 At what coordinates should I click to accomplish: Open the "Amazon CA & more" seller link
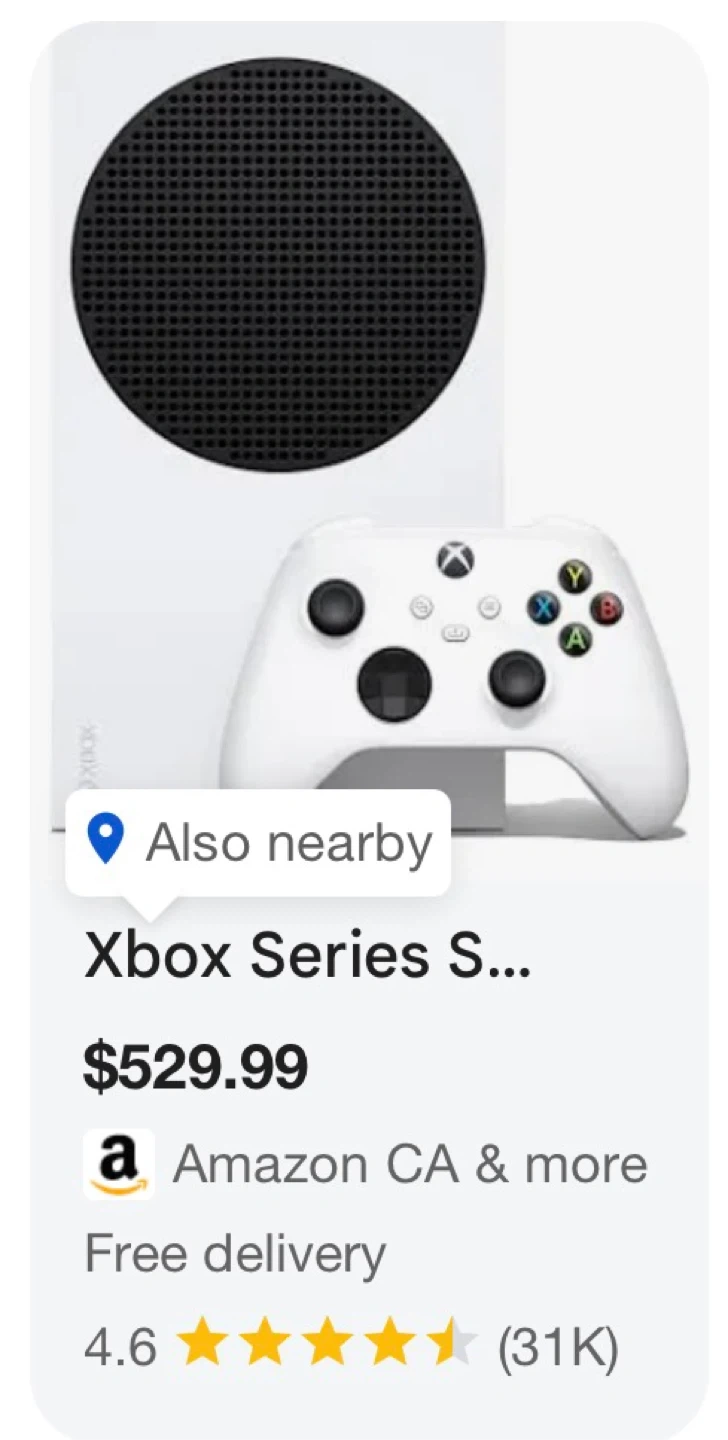pyautogui.click(x=410, y=1165)
